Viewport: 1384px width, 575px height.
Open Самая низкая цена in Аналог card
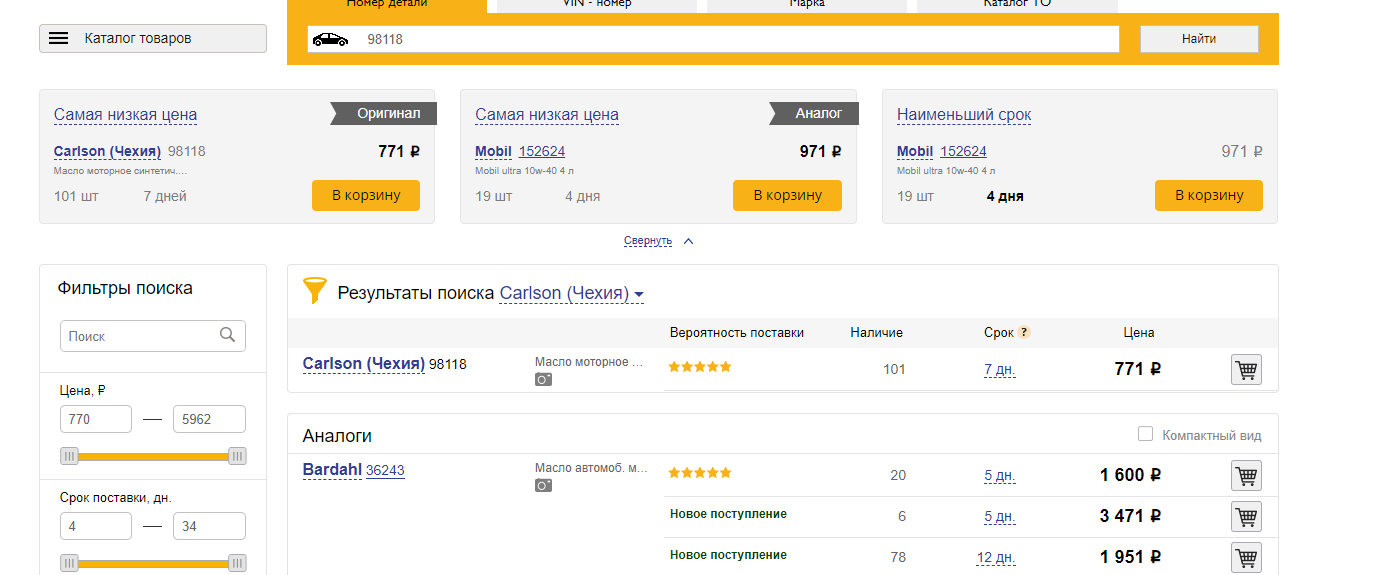(x=547, y=115)
